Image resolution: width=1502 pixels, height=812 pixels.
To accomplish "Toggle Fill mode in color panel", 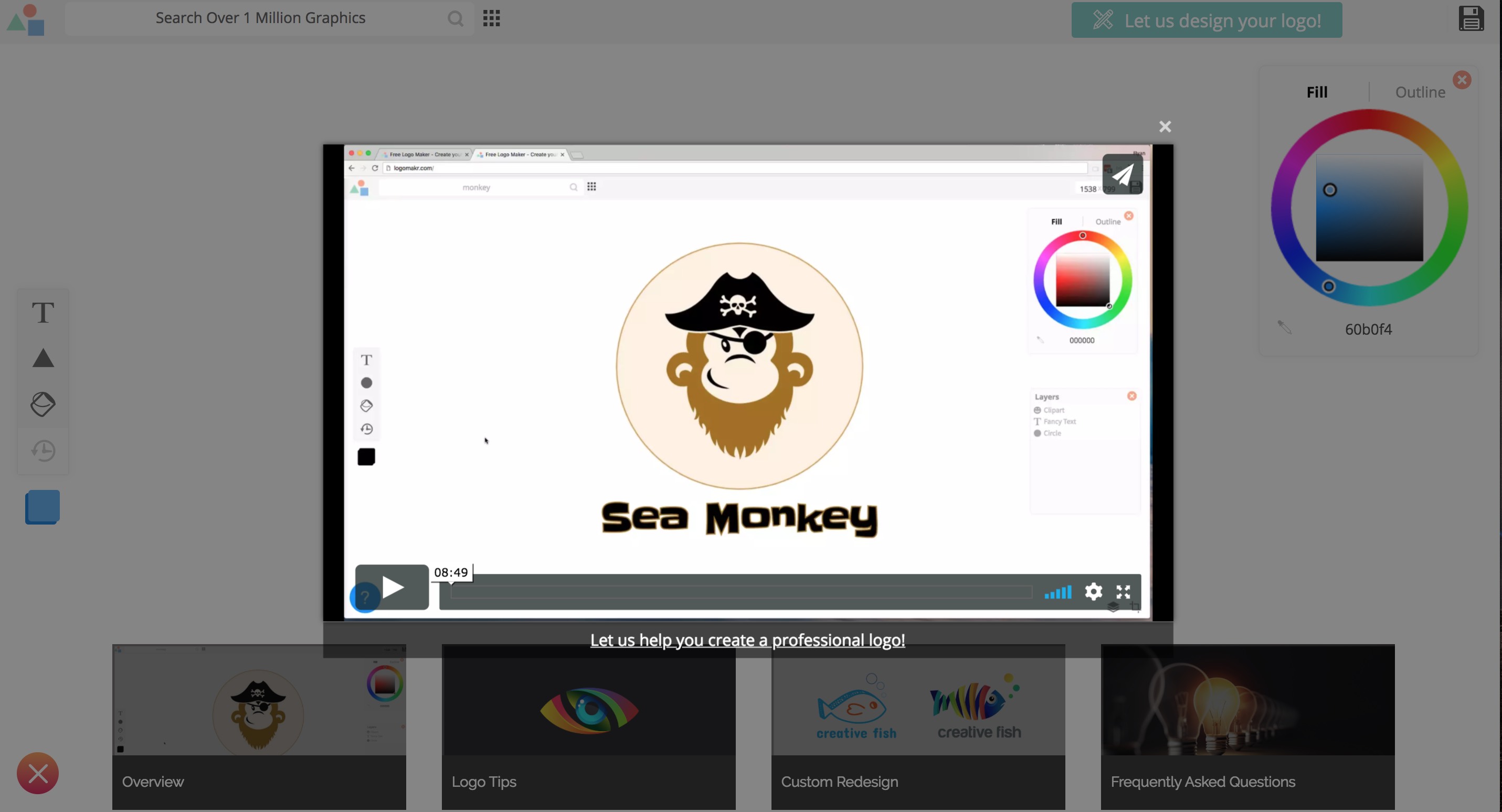I will pyautogui.click(x=1317, y=91).
